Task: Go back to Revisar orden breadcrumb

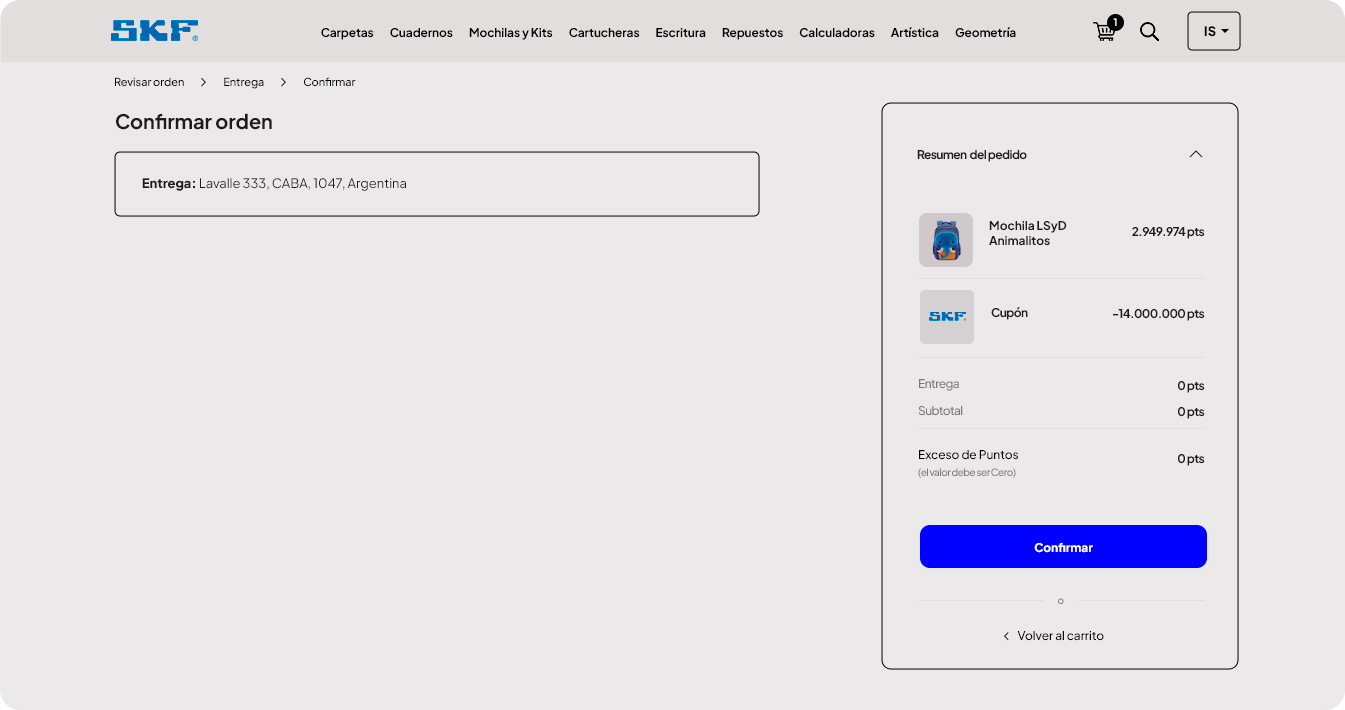Action: click(149, 82)
